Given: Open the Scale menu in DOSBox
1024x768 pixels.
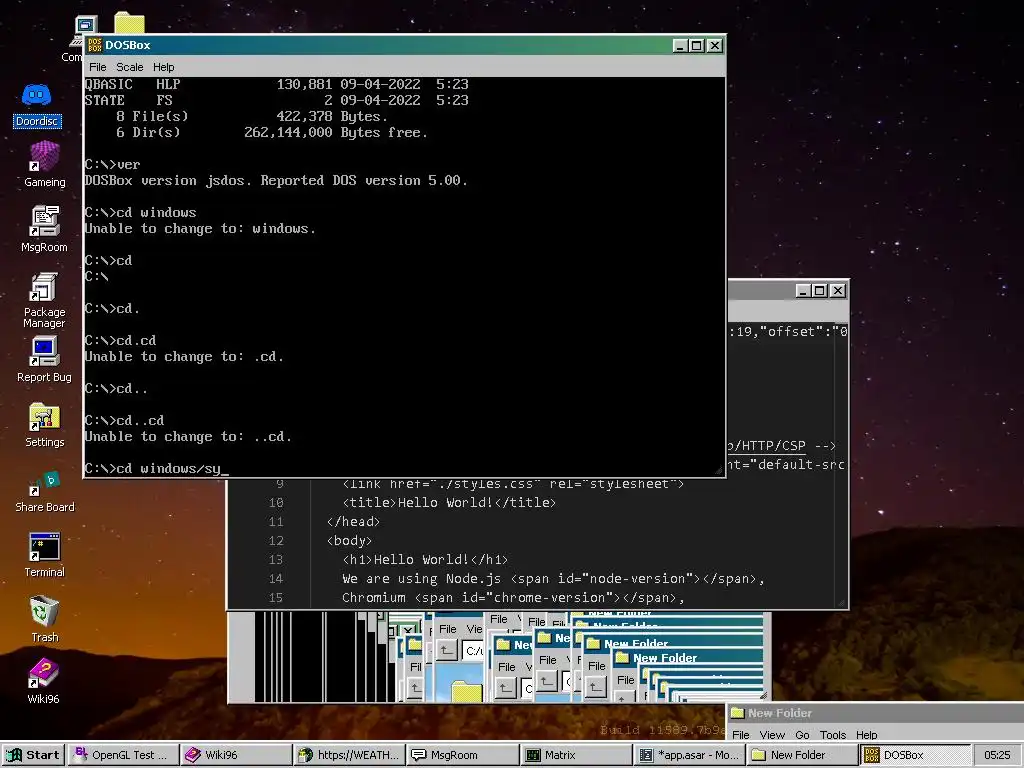Looking at the screenshot, I should click(x=129, y=67).
